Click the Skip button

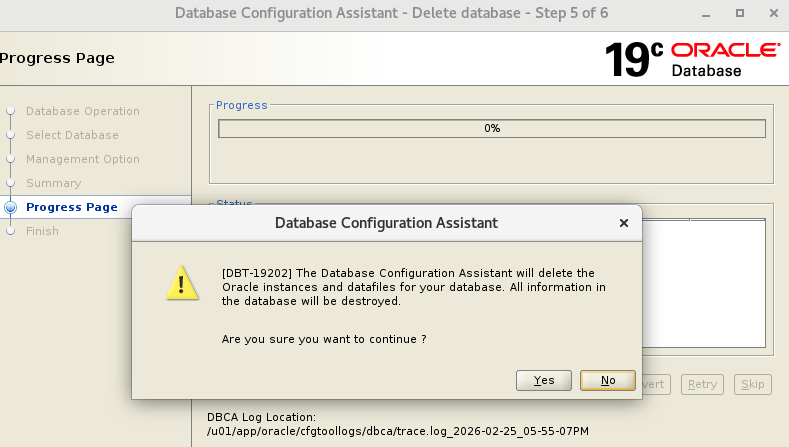(x=752, y=385)
